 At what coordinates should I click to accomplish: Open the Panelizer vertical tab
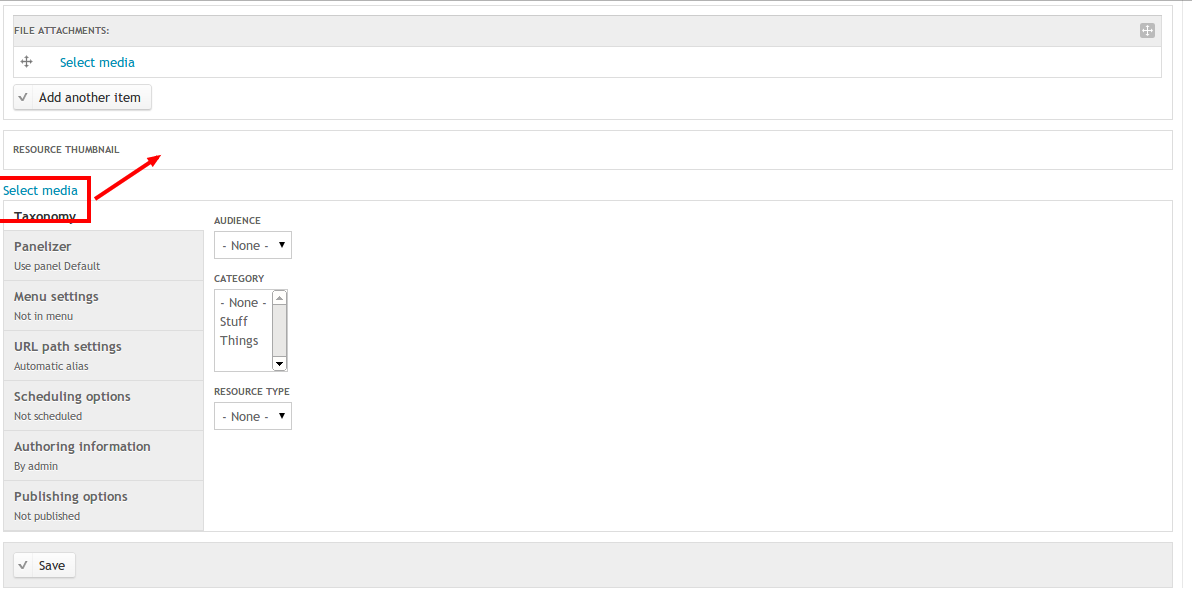pos(103,255)
